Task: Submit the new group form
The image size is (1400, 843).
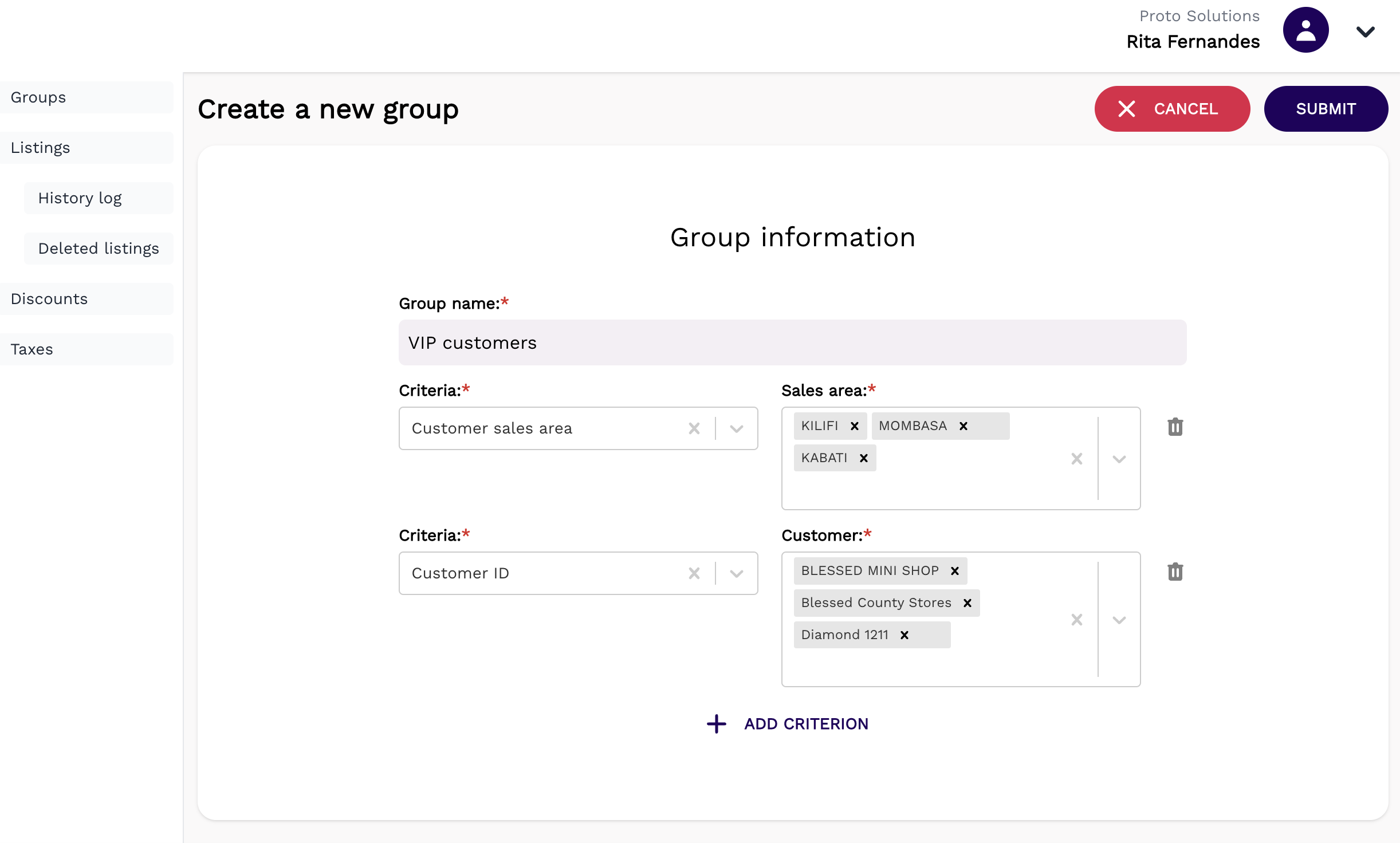Action: coord(1326,109)
